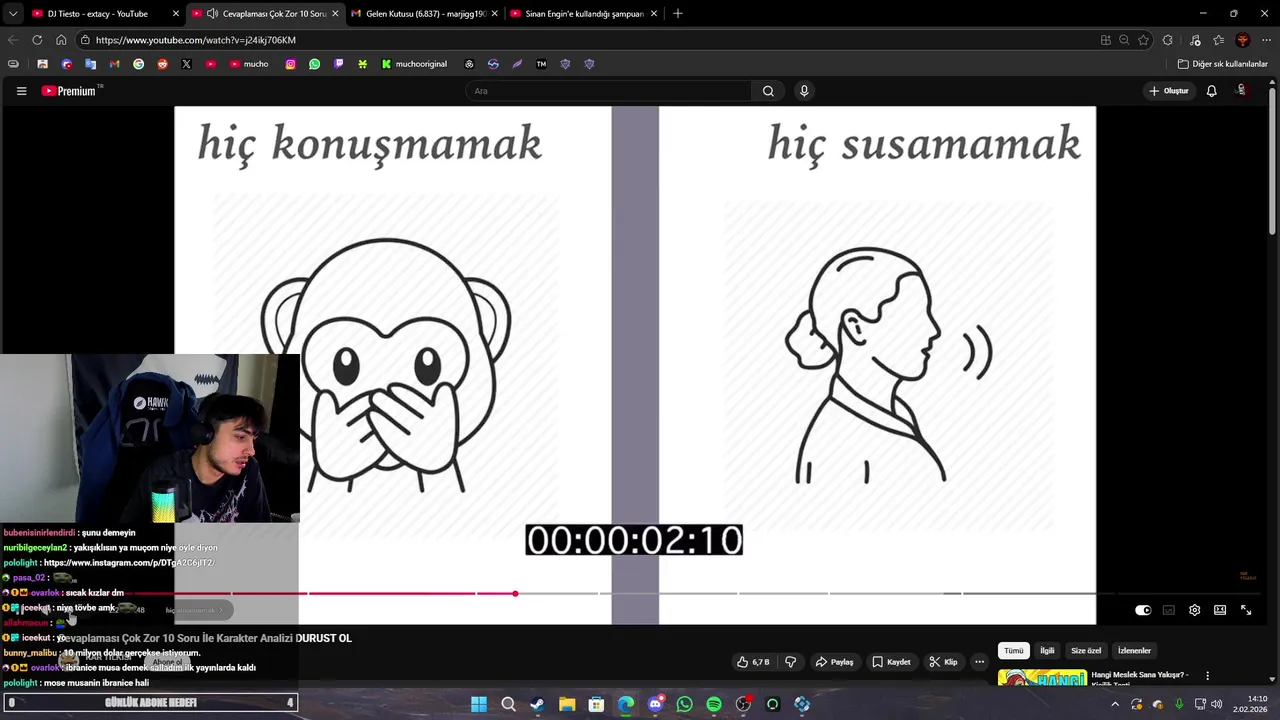Open Steam from the taskbar
The width and height of the screenshot is (1280, 720).
tap(537, 704)
